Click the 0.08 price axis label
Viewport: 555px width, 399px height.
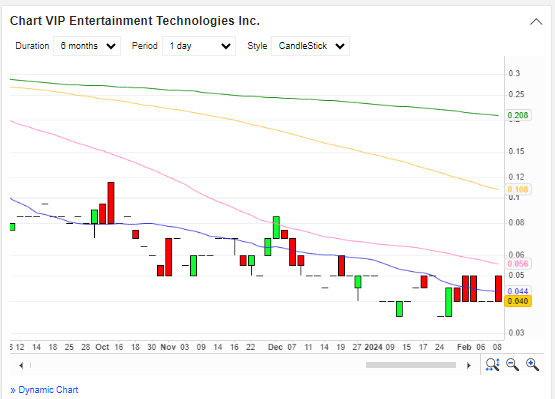click(516, 223)
